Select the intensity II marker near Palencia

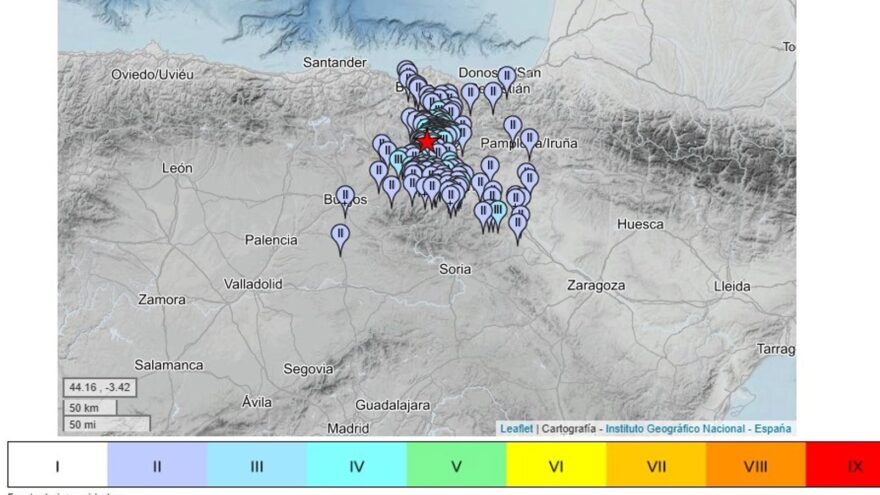[x=340, y=236]
